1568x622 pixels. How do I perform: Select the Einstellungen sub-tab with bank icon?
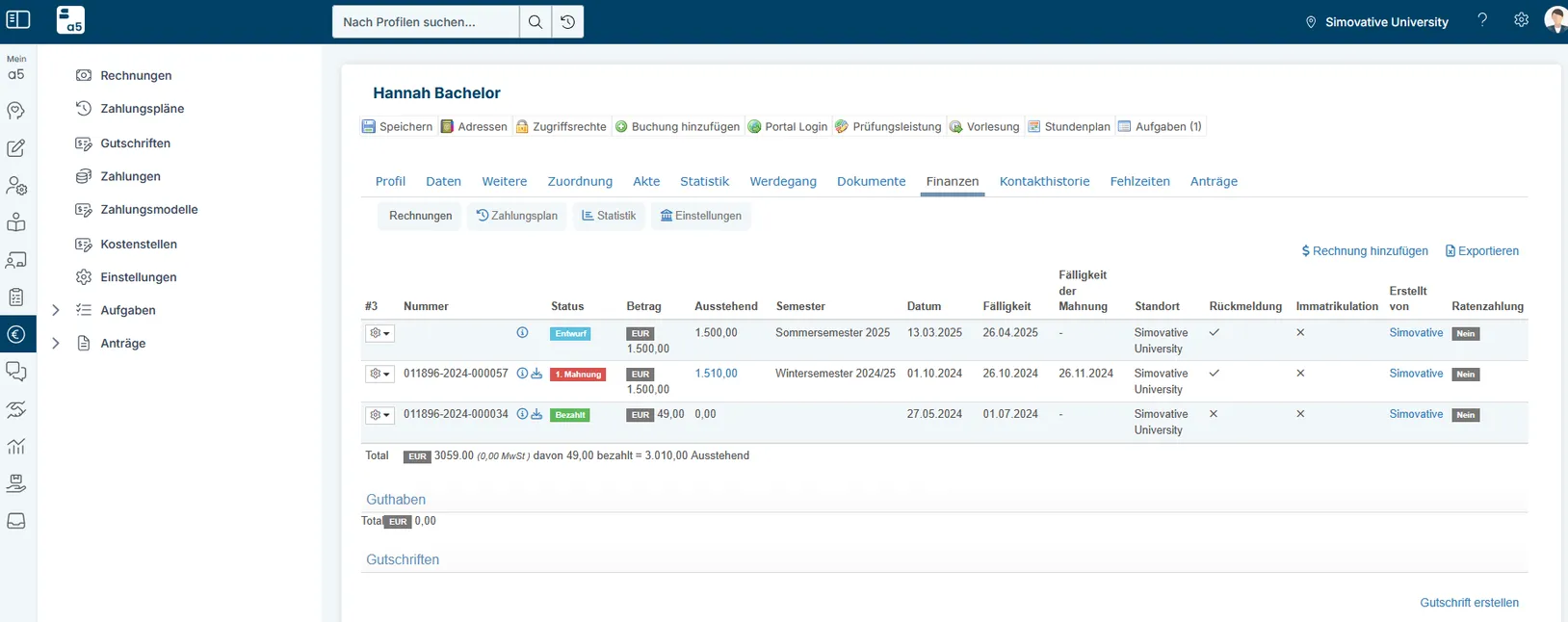(x=701, y=216)
